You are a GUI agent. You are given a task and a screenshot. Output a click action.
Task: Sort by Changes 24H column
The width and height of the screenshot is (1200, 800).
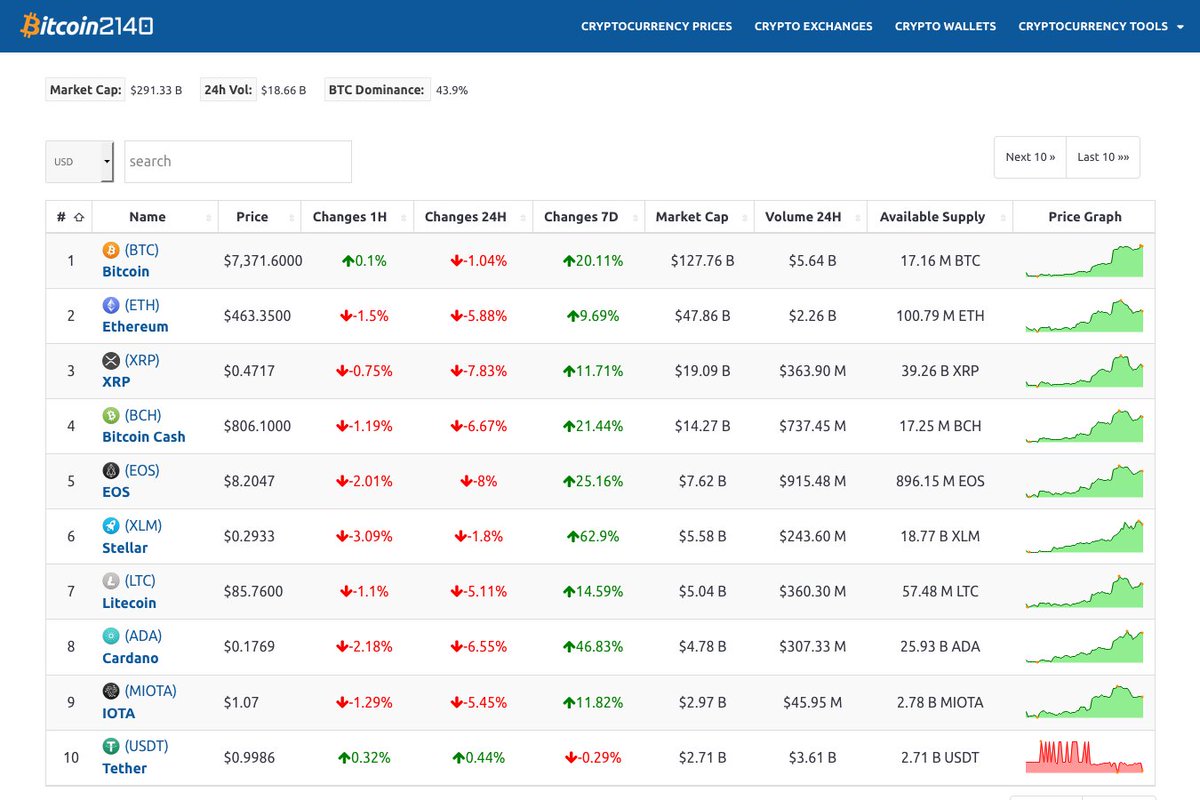pos(473,217)
